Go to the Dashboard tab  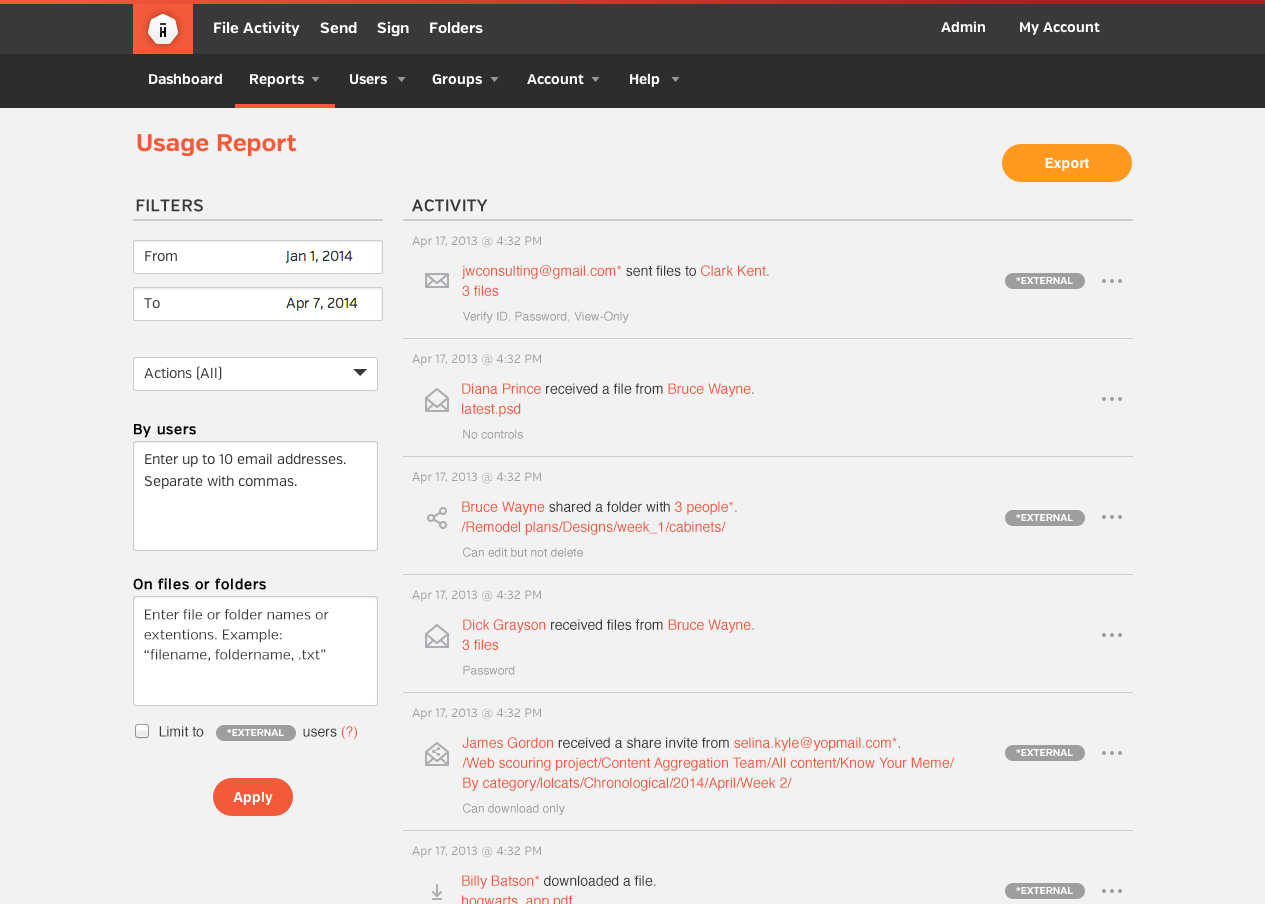pyautogui.click(x=185, y=79)
